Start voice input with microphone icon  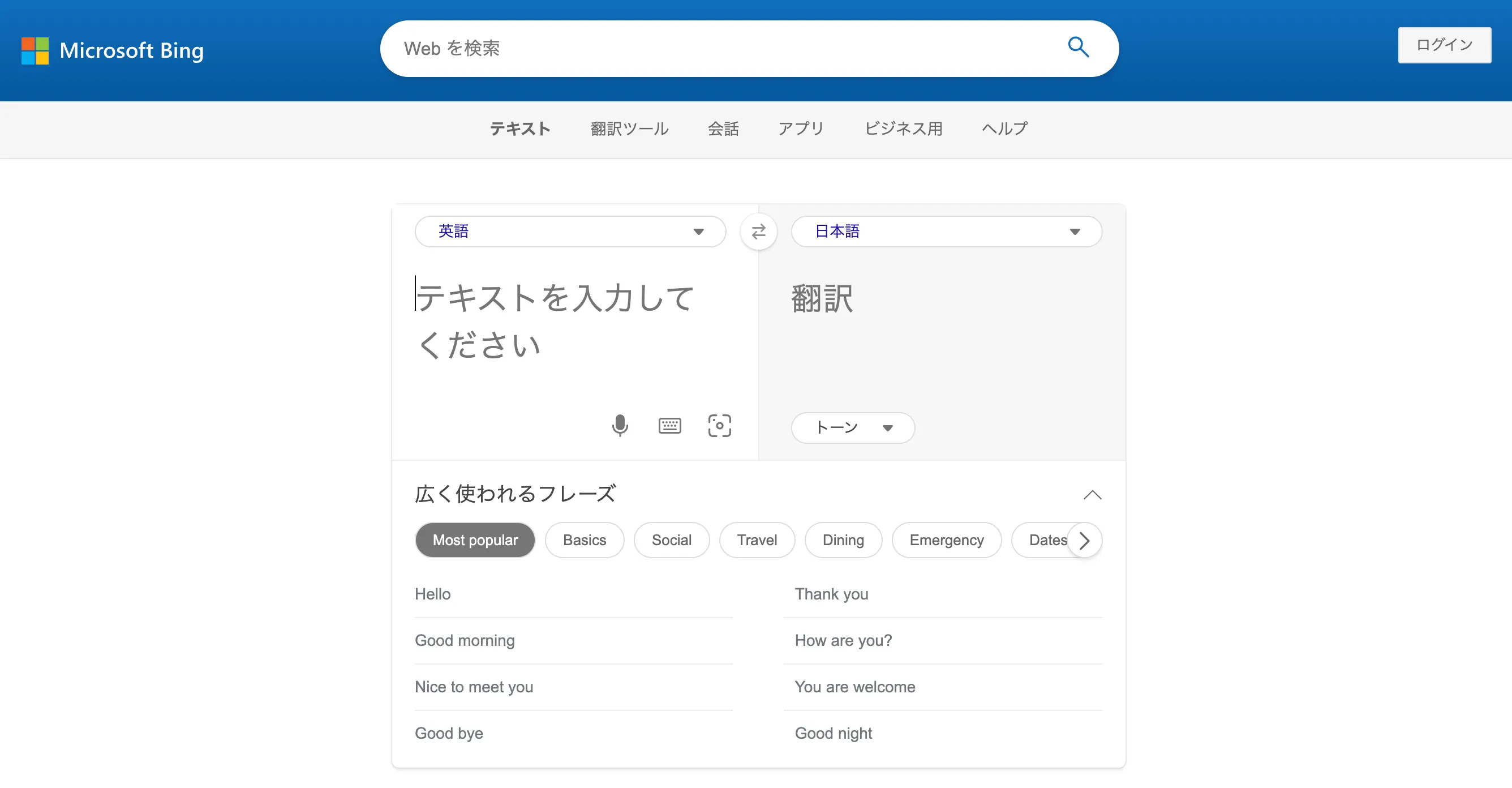coord(620,426)
